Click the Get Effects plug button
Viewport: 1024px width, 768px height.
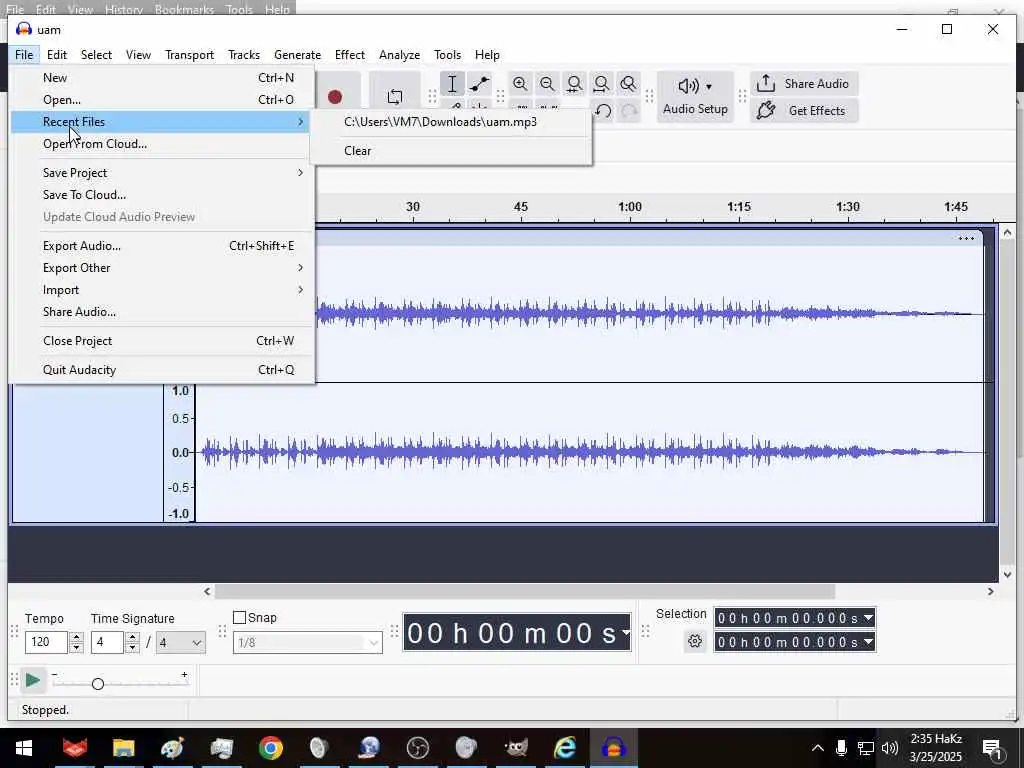pos(803,110)
